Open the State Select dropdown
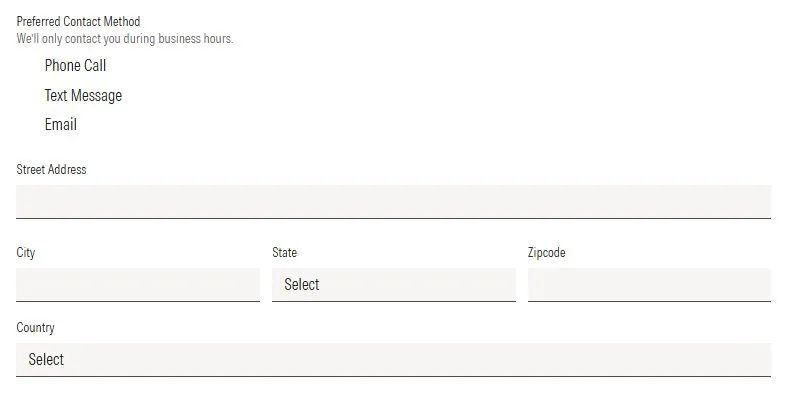 (394, 285)
